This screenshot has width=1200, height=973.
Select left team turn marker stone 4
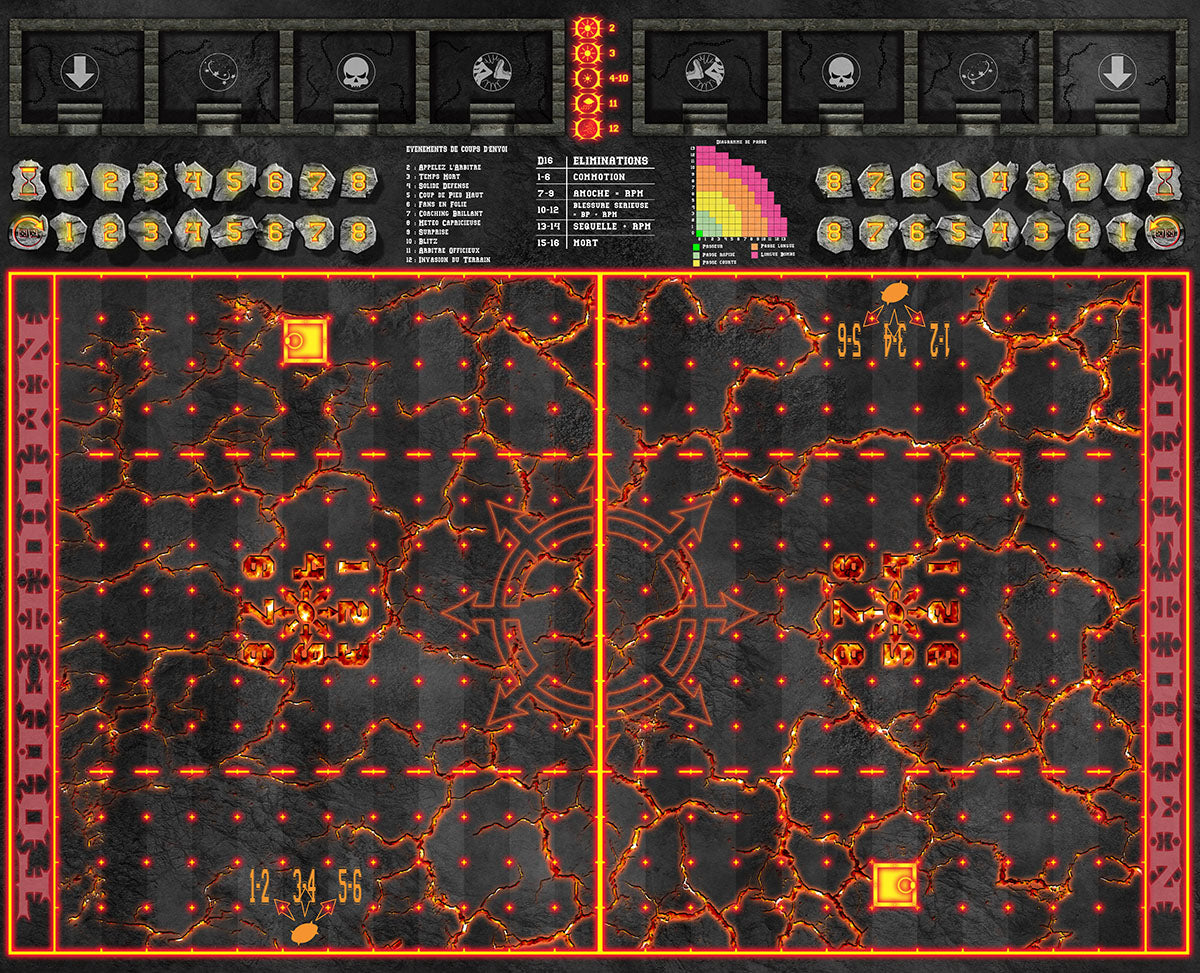tap(192, 182)
